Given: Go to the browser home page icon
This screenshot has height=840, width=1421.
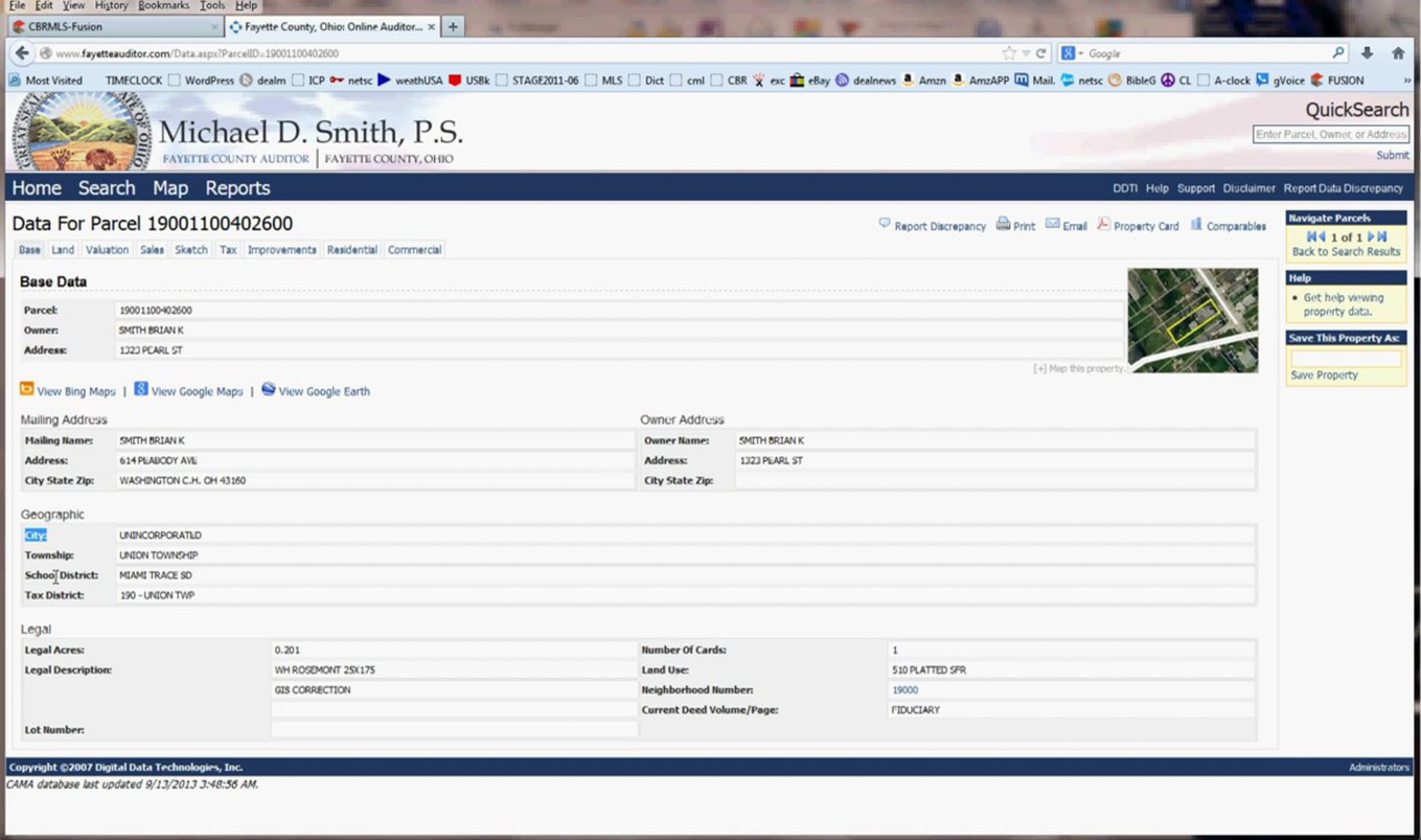Looking at the screenshot, I should pos(1399,53).
